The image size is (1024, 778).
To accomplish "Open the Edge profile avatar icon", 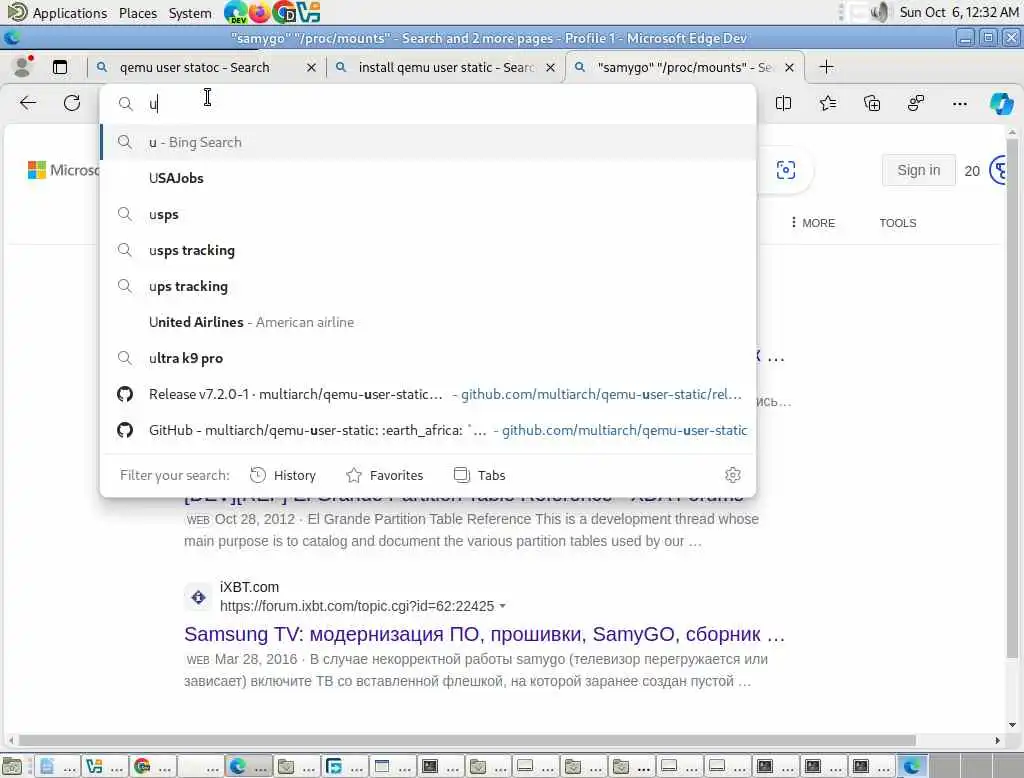I will tap(23, 67).
